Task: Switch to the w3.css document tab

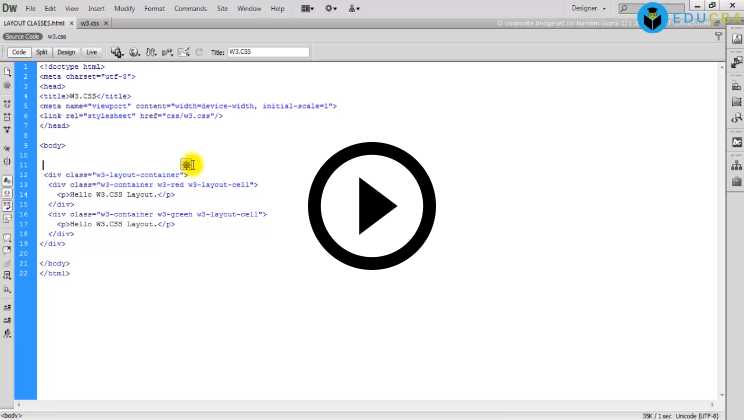Action: point(88,21)
